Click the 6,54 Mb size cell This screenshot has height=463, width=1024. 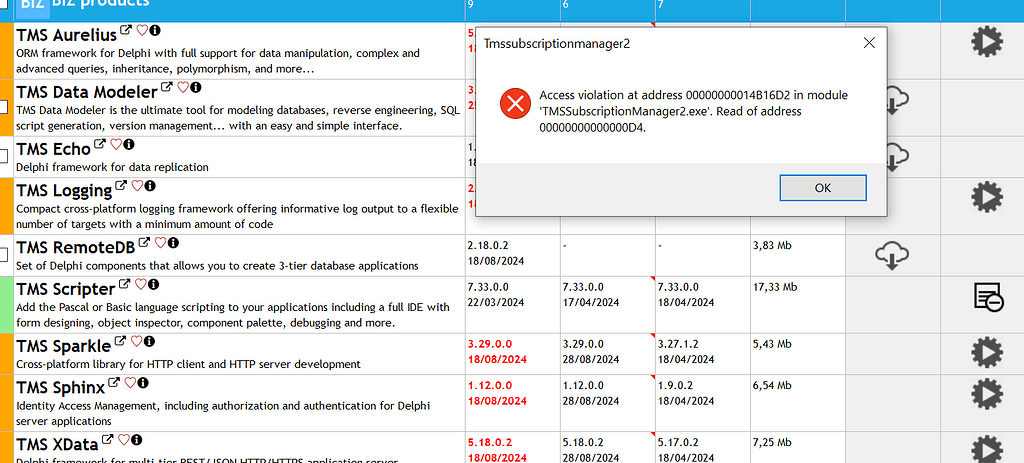798,402
